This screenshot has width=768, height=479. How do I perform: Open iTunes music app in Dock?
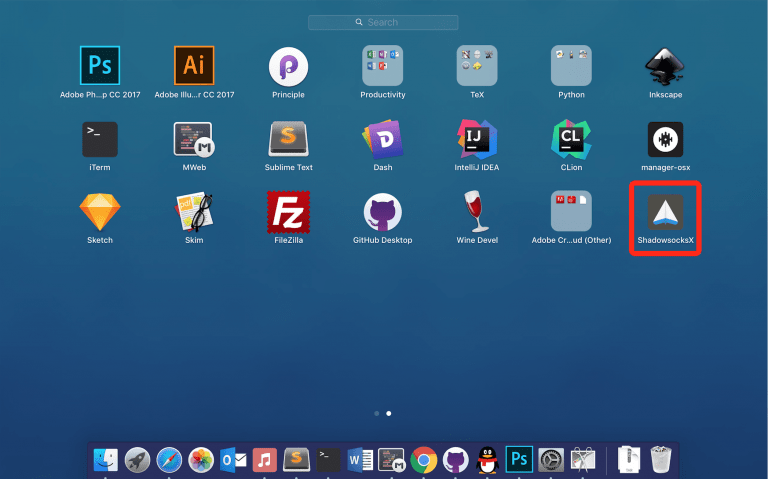click(265, 460)
